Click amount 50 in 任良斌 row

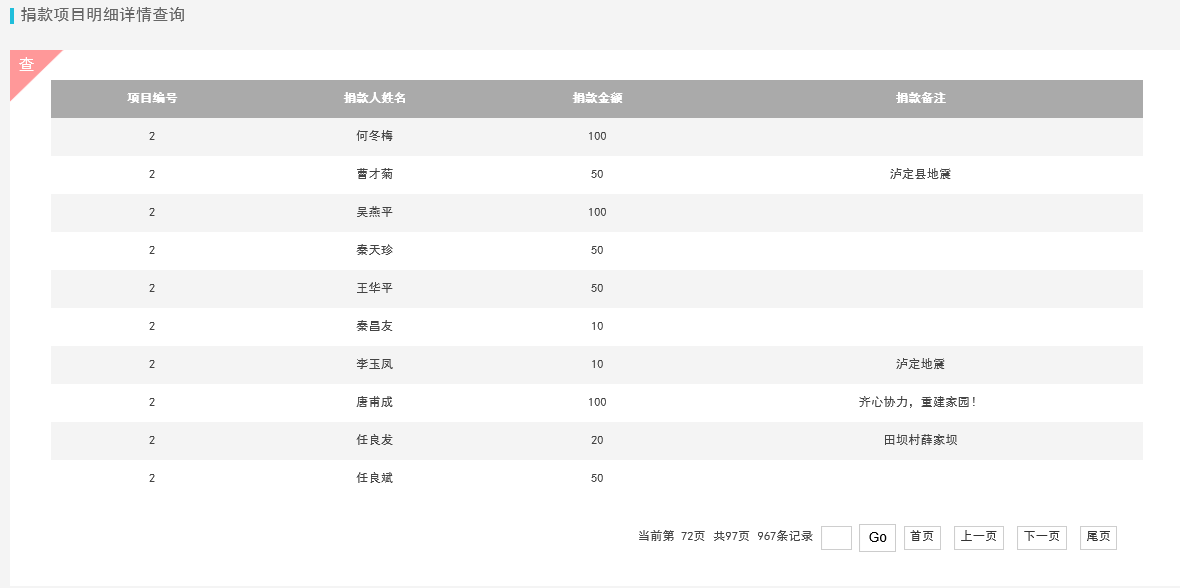597,477
